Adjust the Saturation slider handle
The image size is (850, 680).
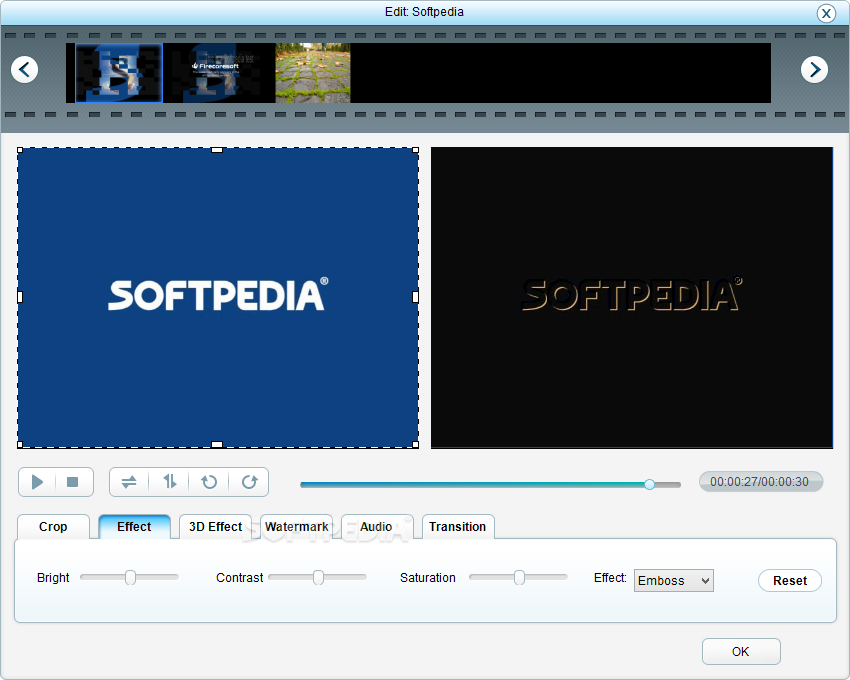(519, 578)
